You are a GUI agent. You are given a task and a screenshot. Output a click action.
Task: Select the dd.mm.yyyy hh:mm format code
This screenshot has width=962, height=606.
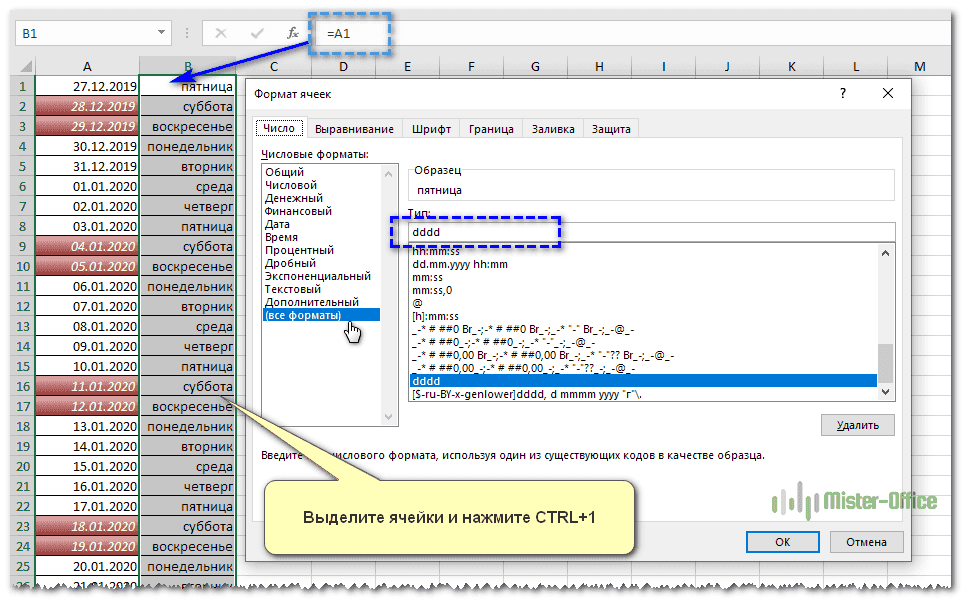459,265
